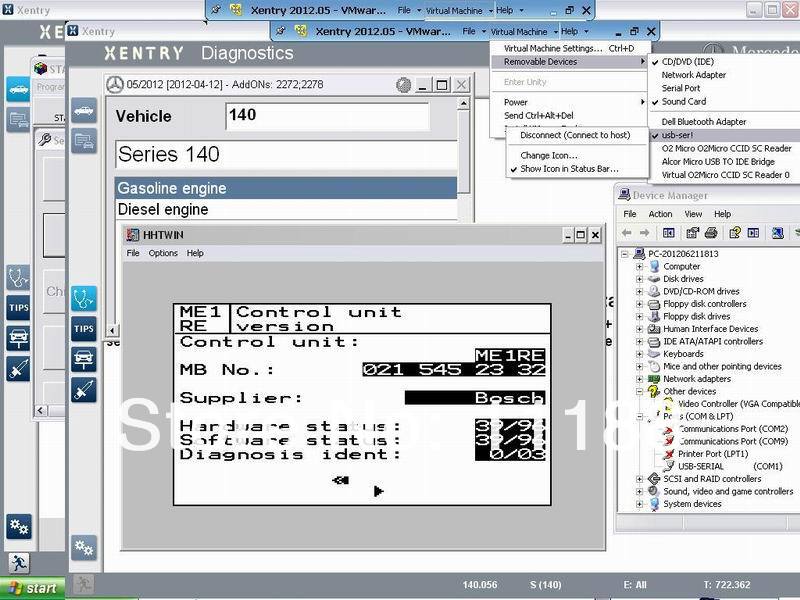Select Diesel engine row
This screenshot has height=600, width=800.
click(x=286, y=209)
